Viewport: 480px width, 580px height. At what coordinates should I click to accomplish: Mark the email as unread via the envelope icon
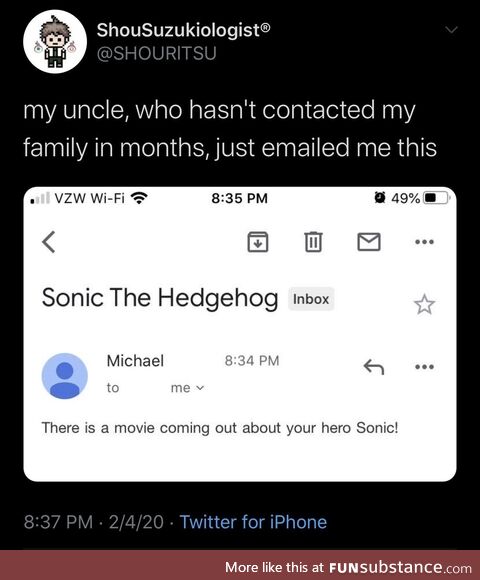coord(369,242)
